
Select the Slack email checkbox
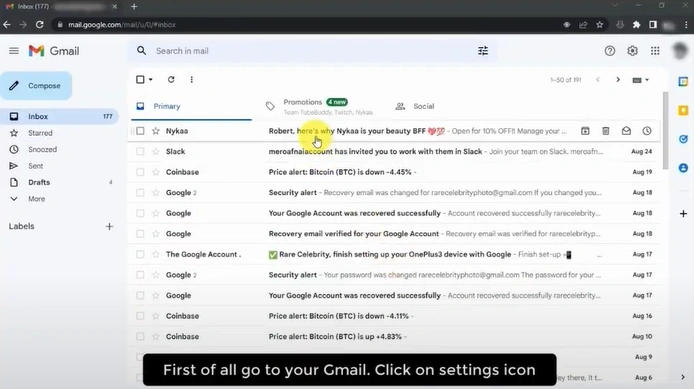click(140, 151)
